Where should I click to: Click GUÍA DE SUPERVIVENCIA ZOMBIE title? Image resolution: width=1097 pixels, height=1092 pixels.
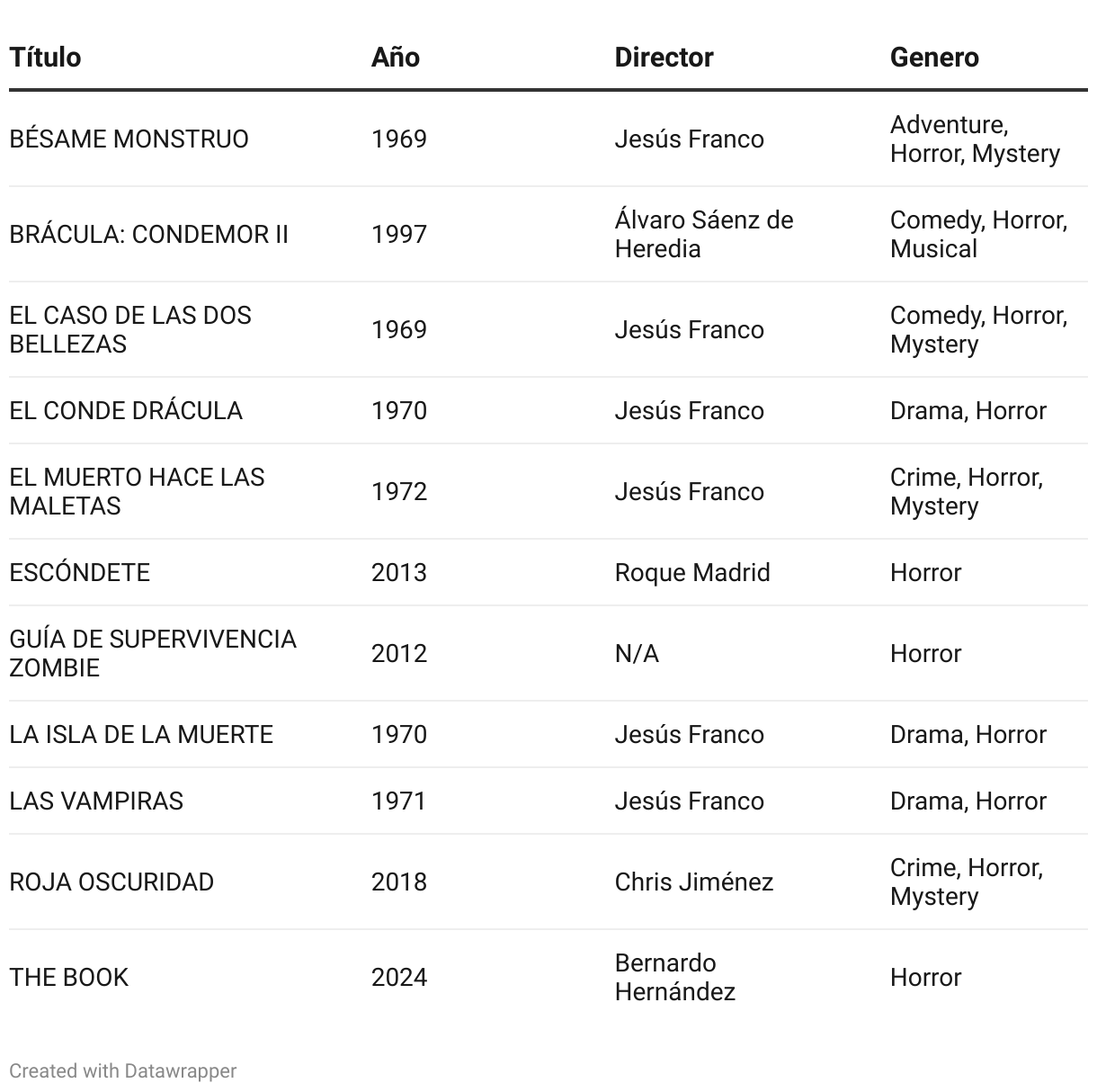(152, 654)
